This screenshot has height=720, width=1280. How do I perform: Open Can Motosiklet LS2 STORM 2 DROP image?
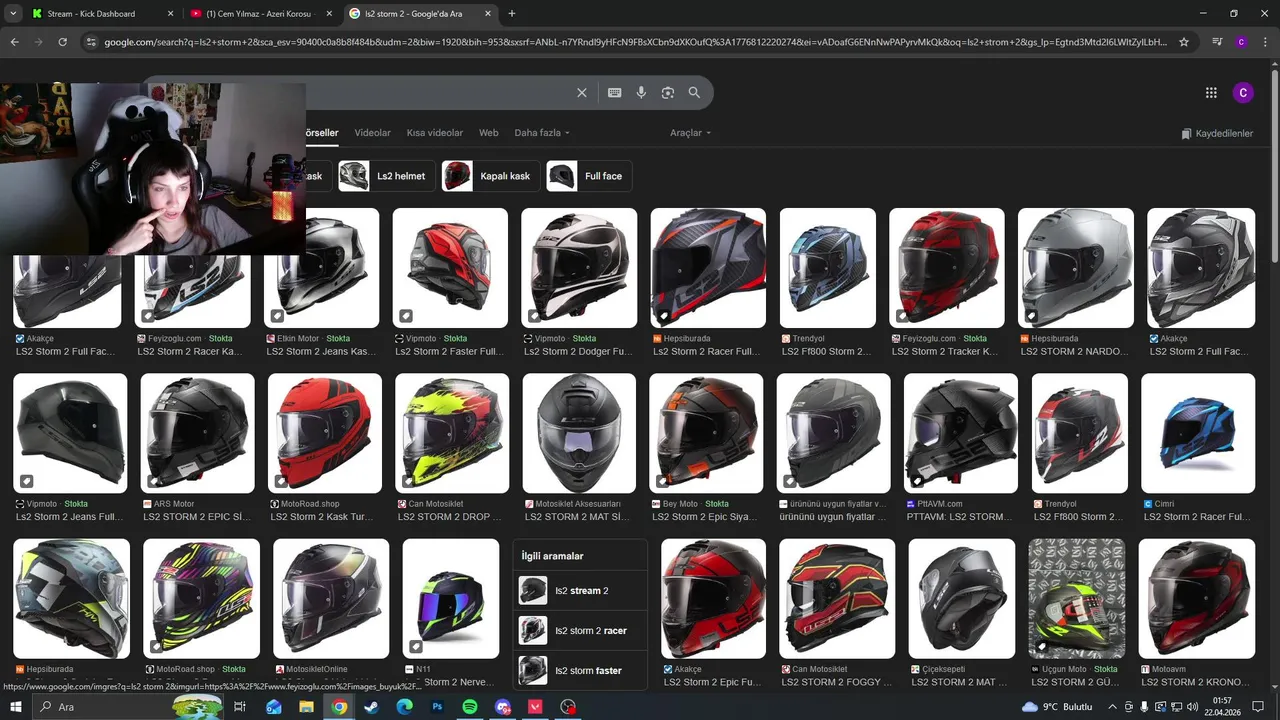coord(452,433)
